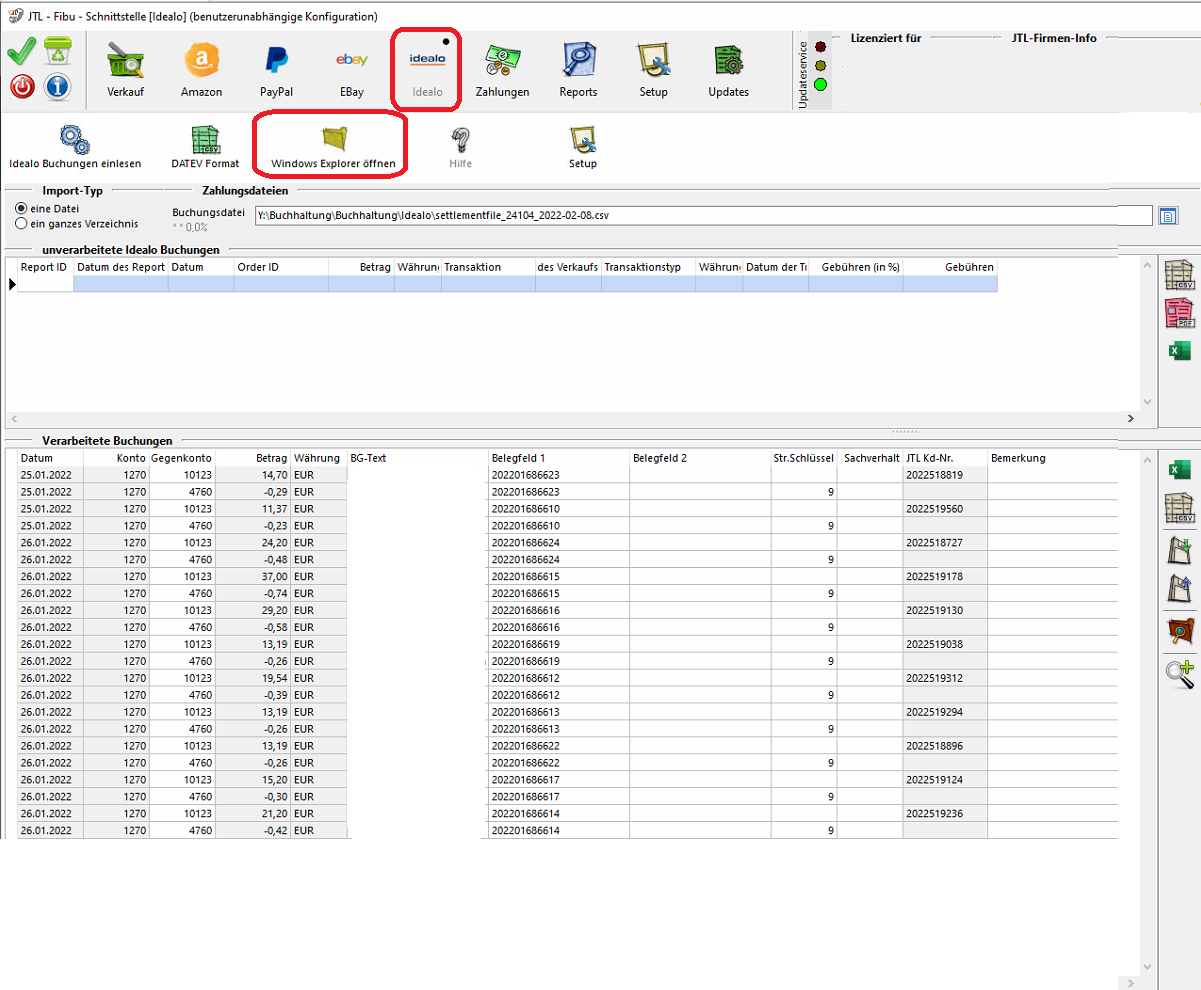Click the Verkauf shopping basket icon

(125, 70)
